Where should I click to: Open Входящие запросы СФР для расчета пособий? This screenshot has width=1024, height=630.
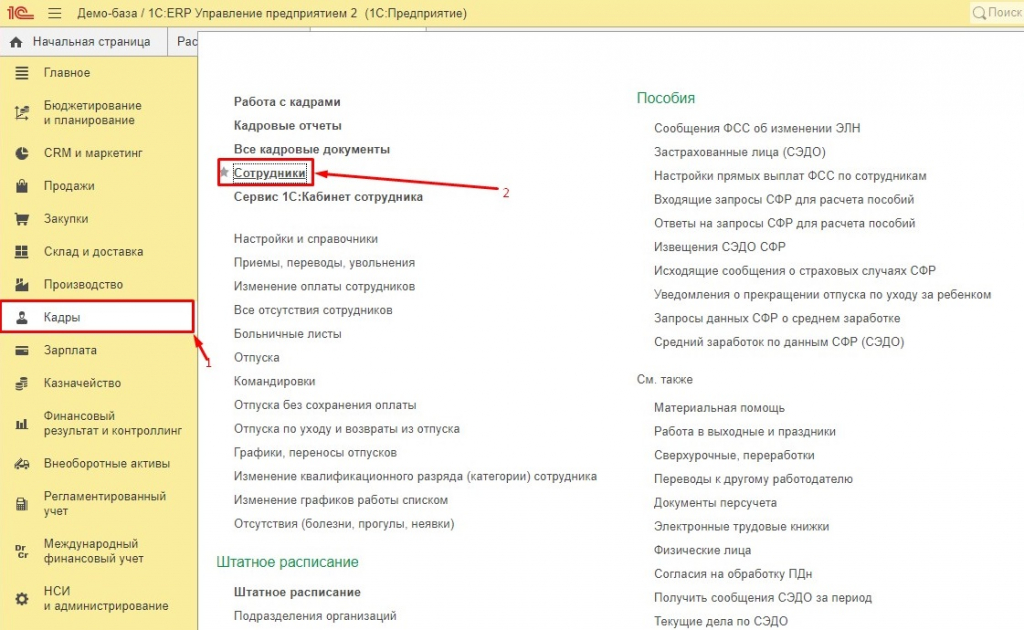[x=784, y=200]
